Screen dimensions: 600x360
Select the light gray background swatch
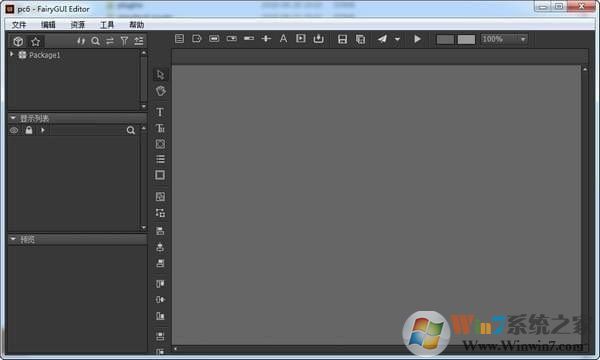pyautogui.click(x=466, y=39)
